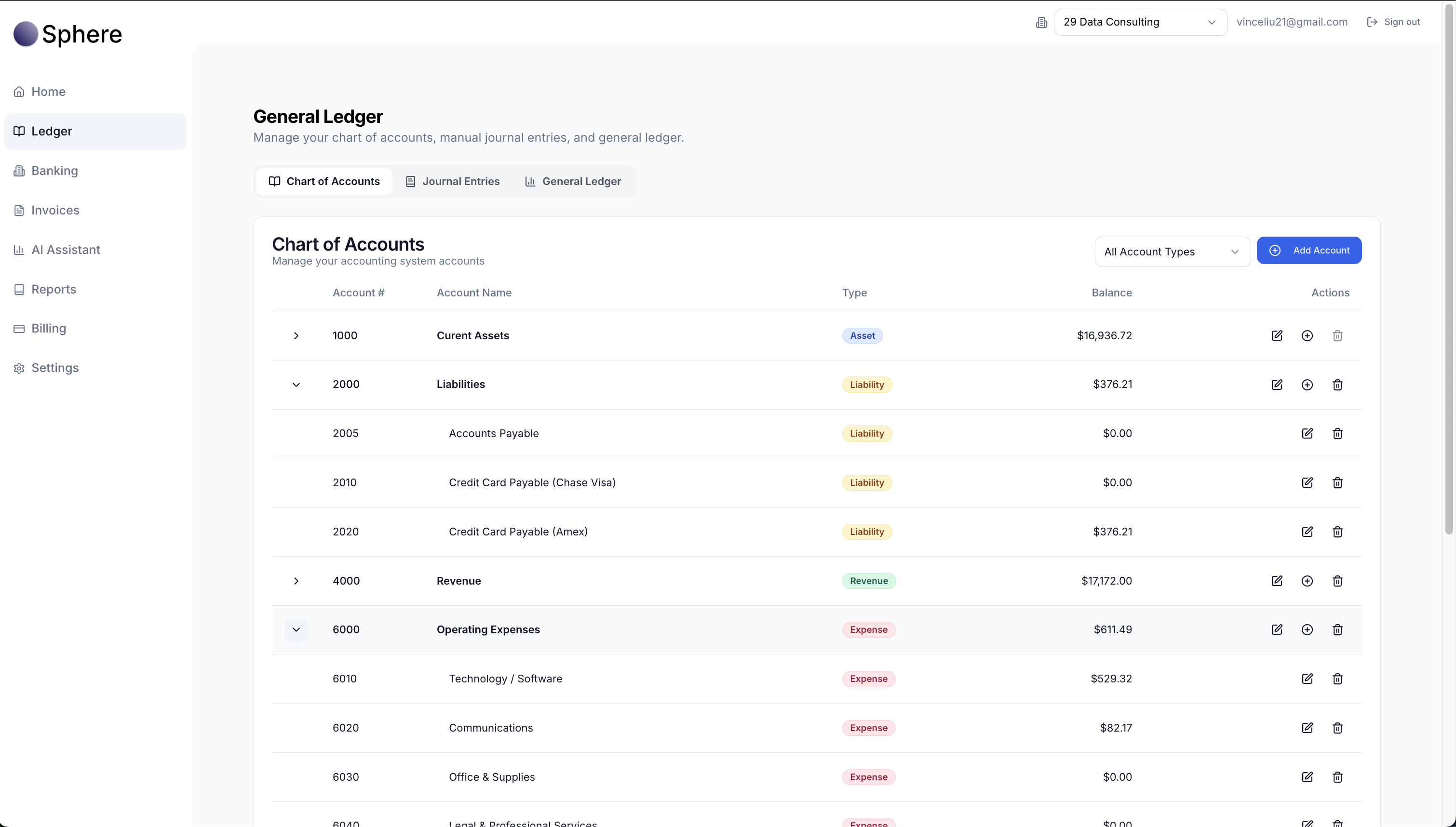This screenshot has width=1456, height=827.
Task: Delete the Accounts Payable account
Action: click(x=1337, y=433)
